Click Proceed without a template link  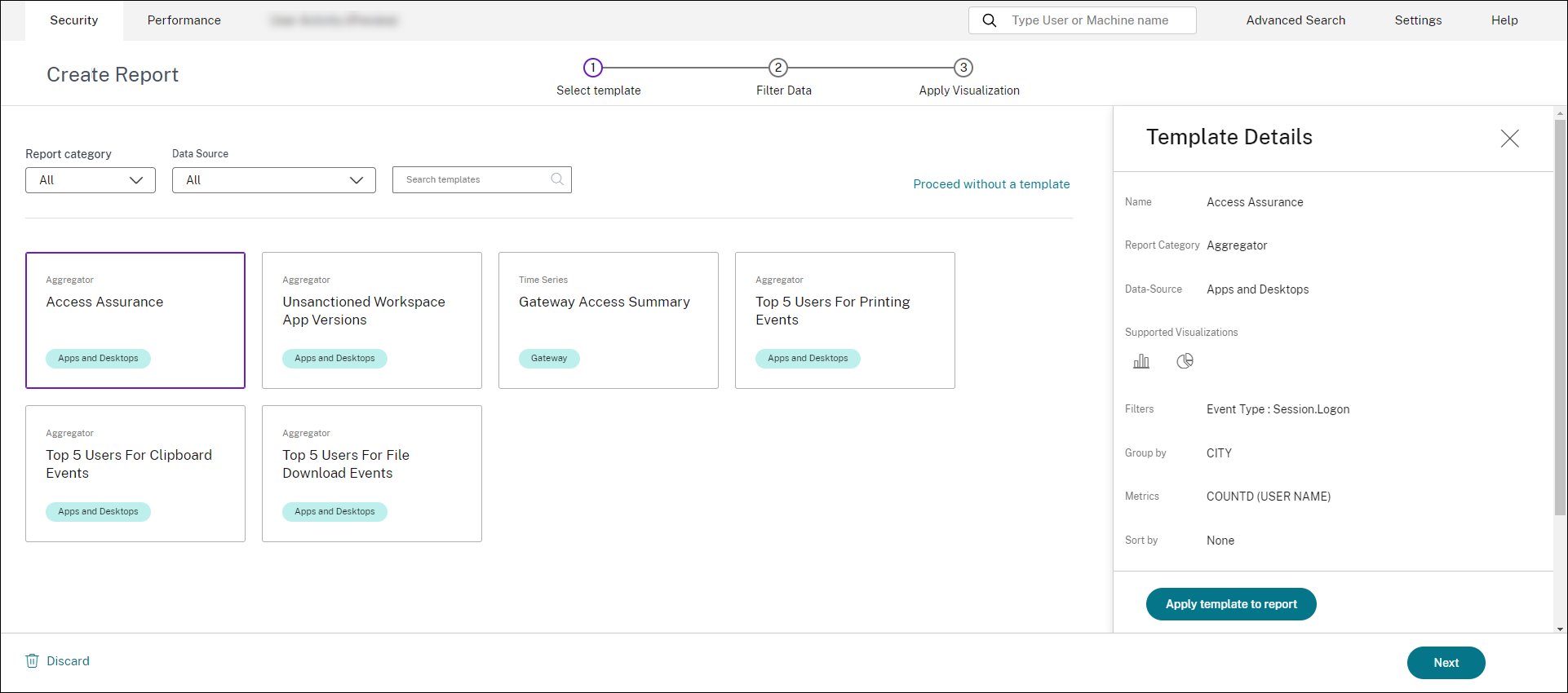coord(991,184)
